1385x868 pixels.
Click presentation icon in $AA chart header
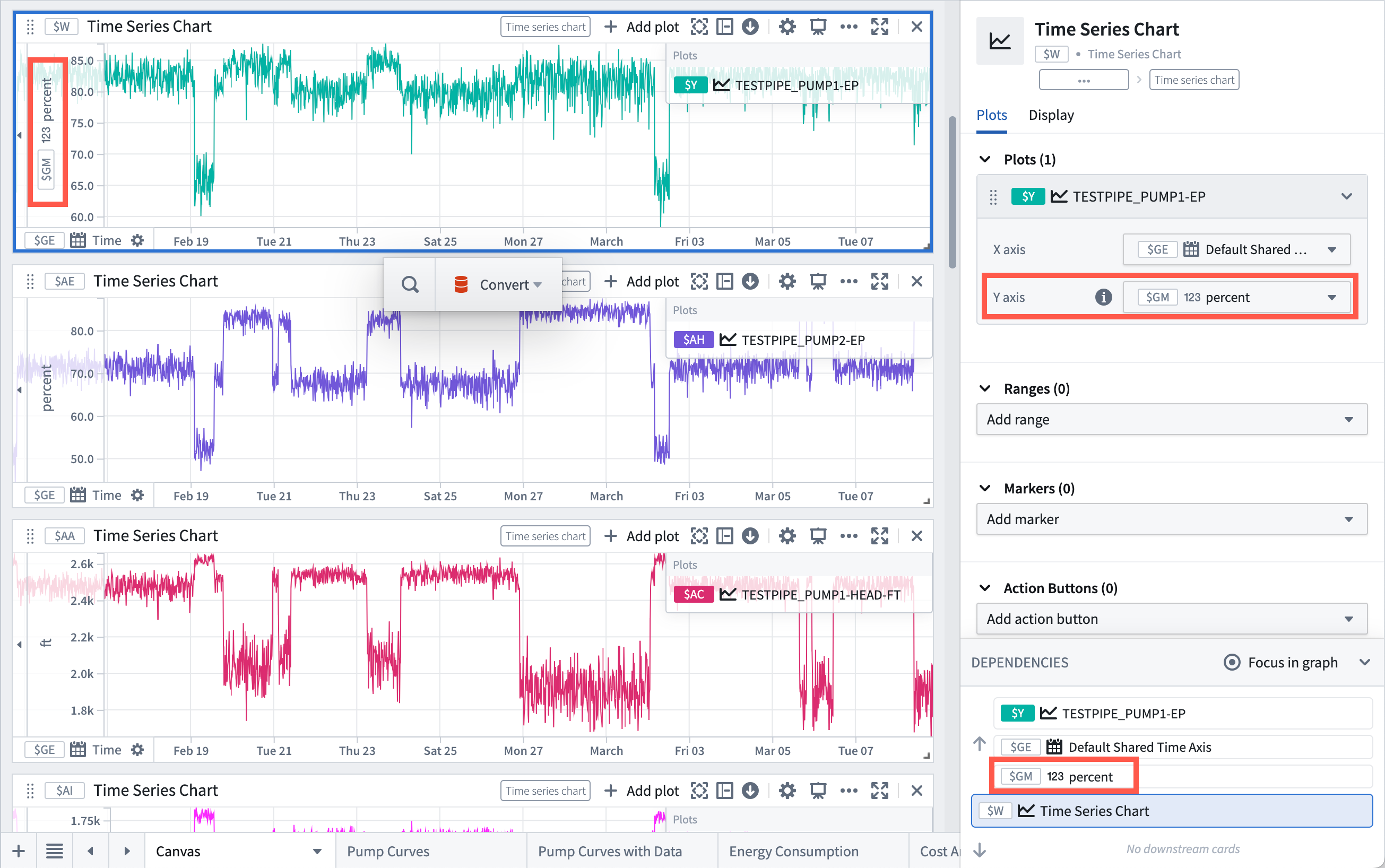pos(818,536)
